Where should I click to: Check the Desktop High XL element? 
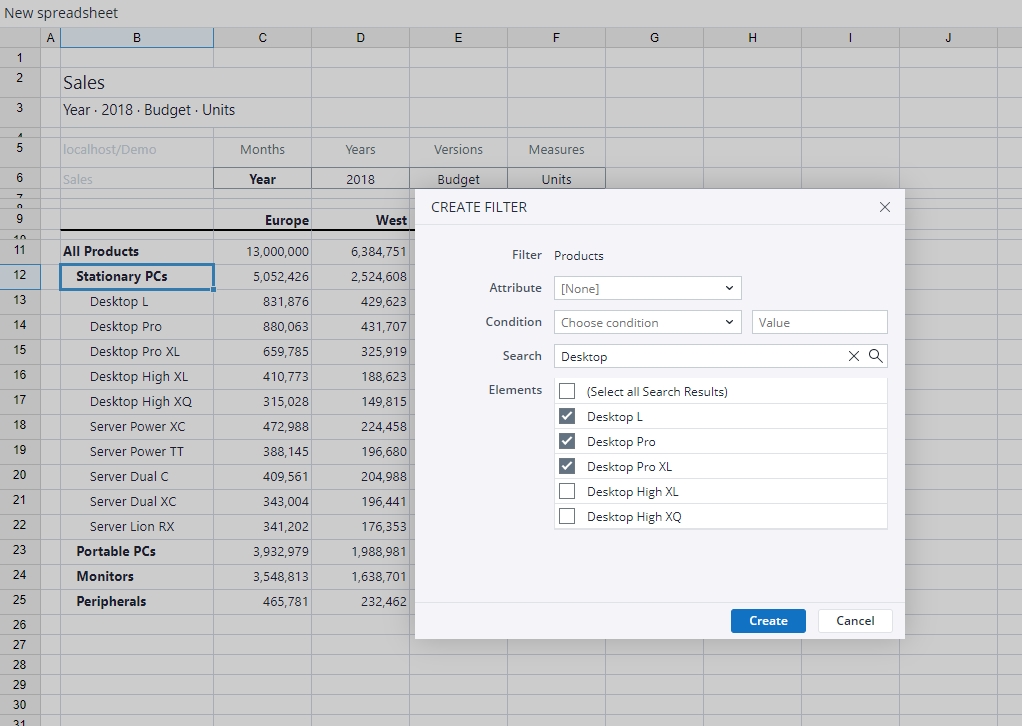point(567,491)
